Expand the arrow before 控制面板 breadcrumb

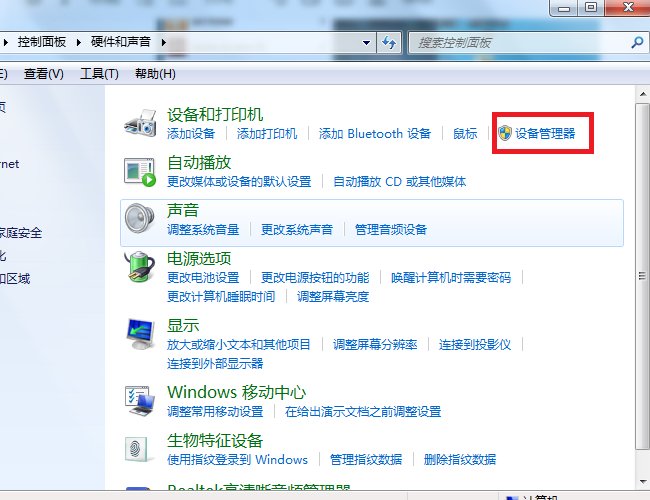[5, 42]
